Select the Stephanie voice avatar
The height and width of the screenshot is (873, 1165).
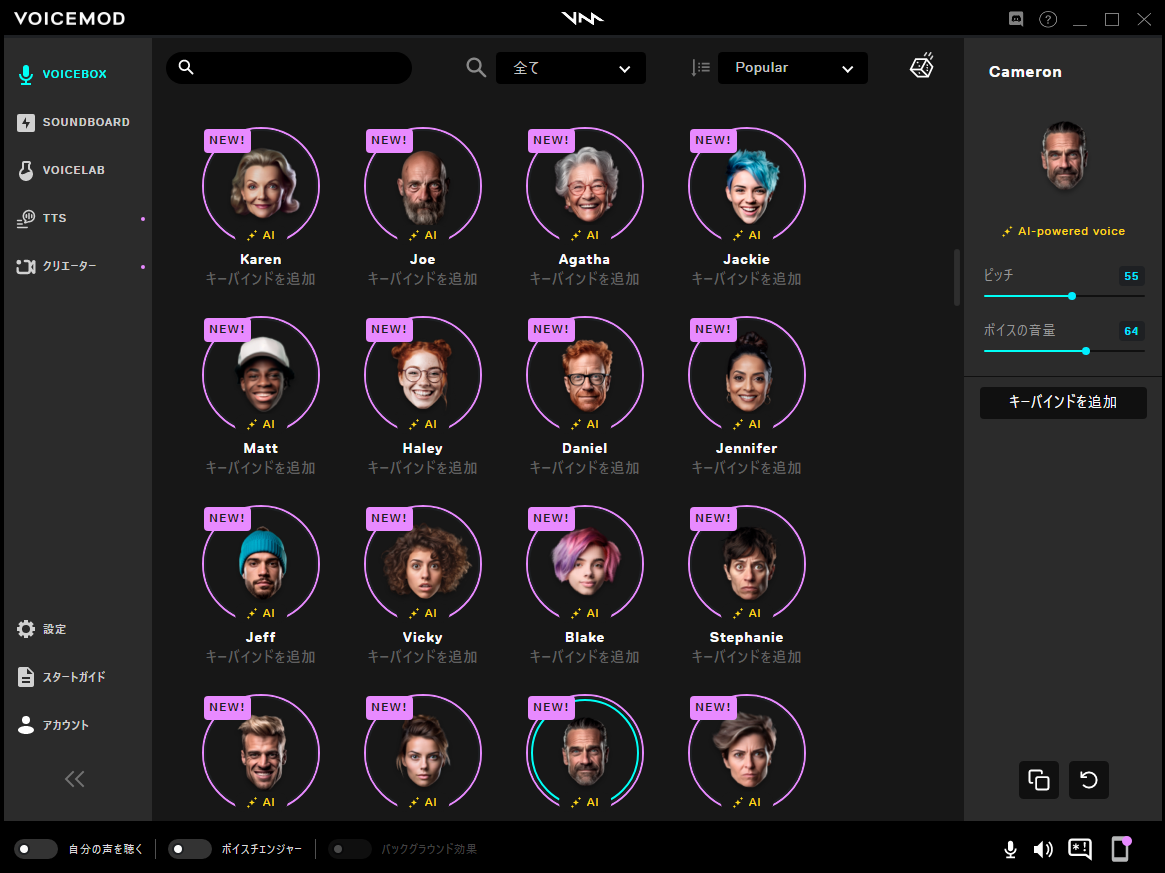(747, 564)
